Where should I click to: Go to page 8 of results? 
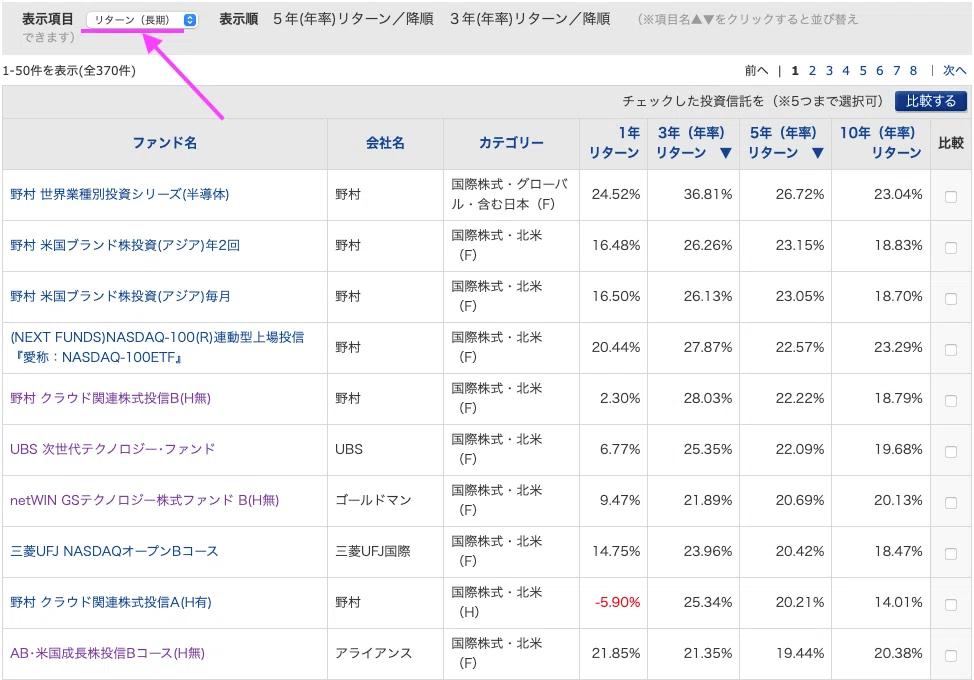[913, 71]
